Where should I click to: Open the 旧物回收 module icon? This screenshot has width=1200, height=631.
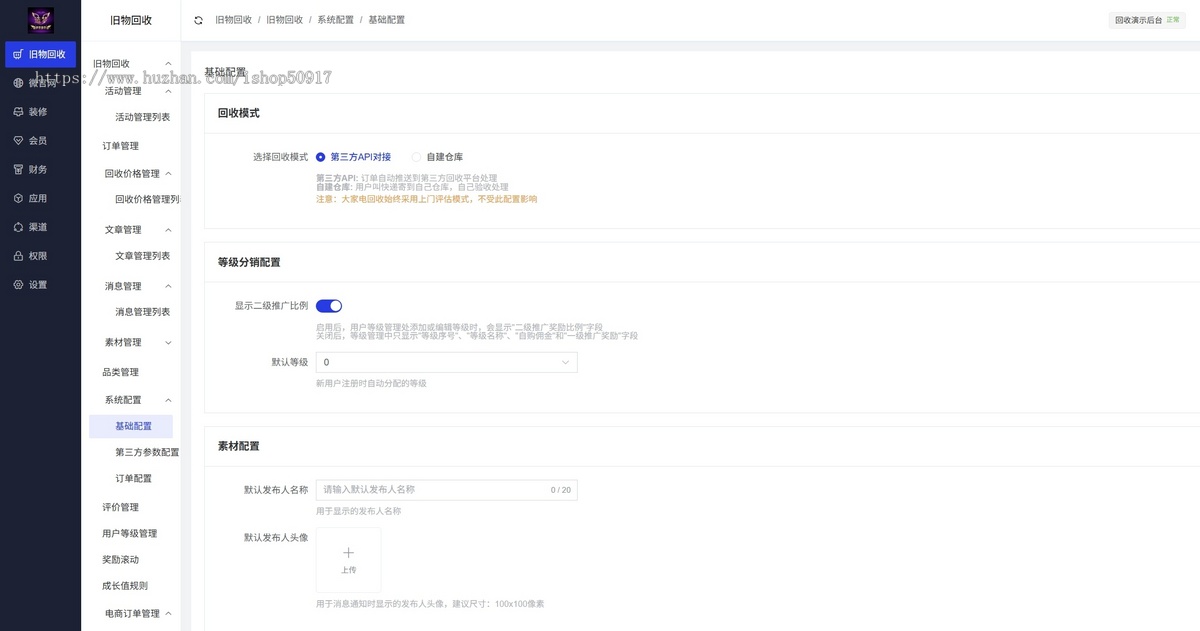click(18, 55)
